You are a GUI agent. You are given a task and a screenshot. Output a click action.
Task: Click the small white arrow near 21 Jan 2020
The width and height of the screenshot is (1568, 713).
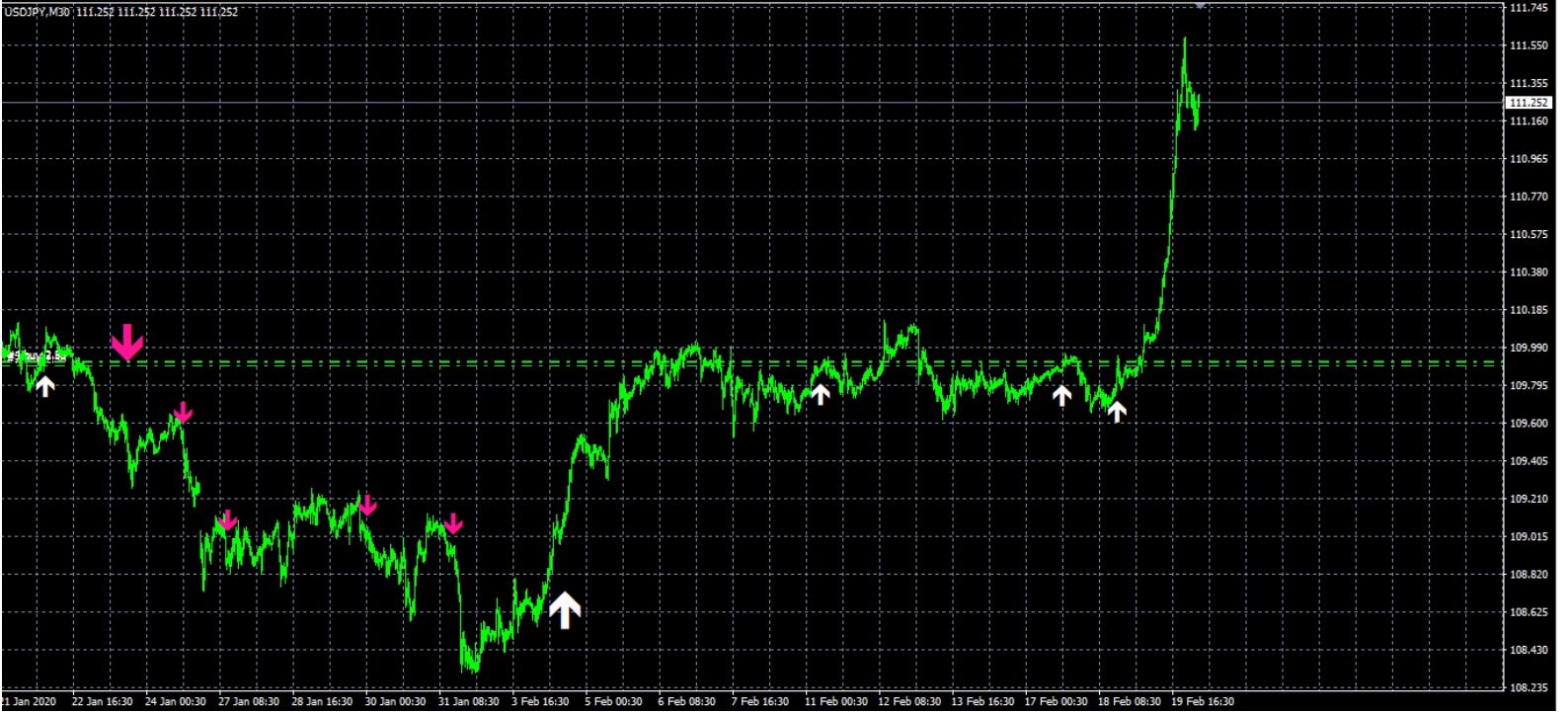(x=44, y=386)
